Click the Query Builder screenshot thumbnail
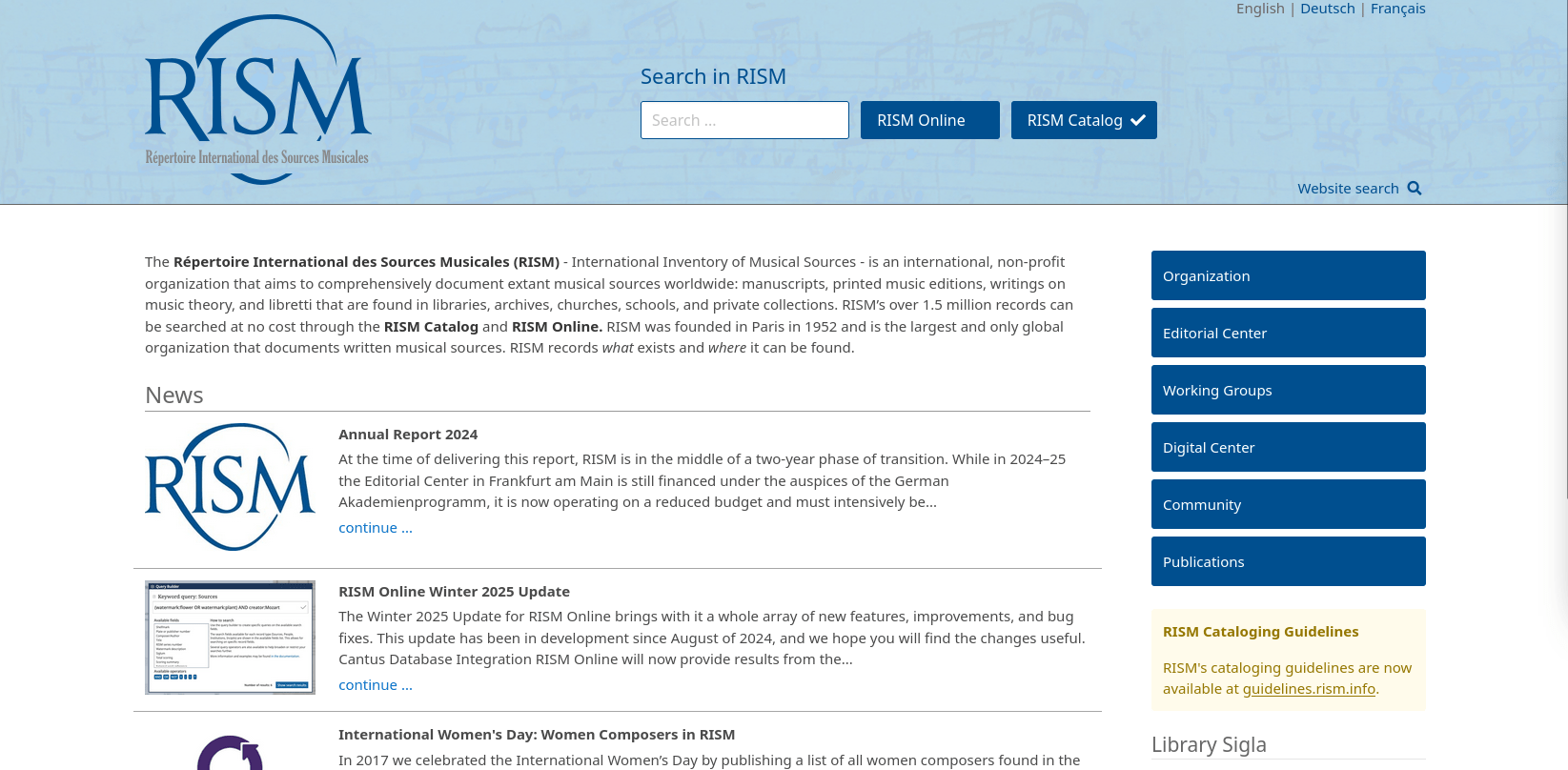 click(x=230, y=638)
